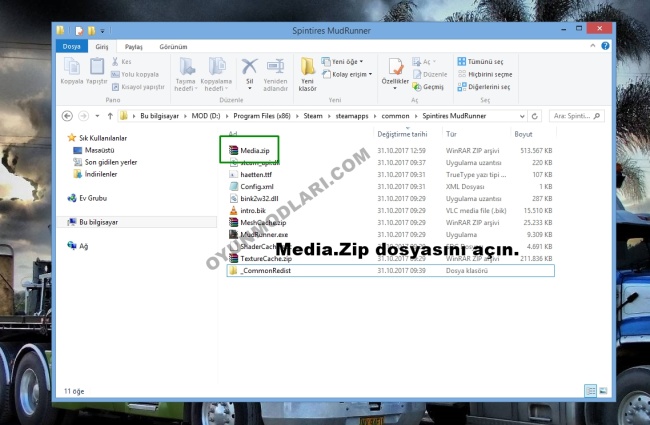Screen dimensions: 650x425
Task: Click the Yapıştır (paste) icon
Action: point(97,71)
